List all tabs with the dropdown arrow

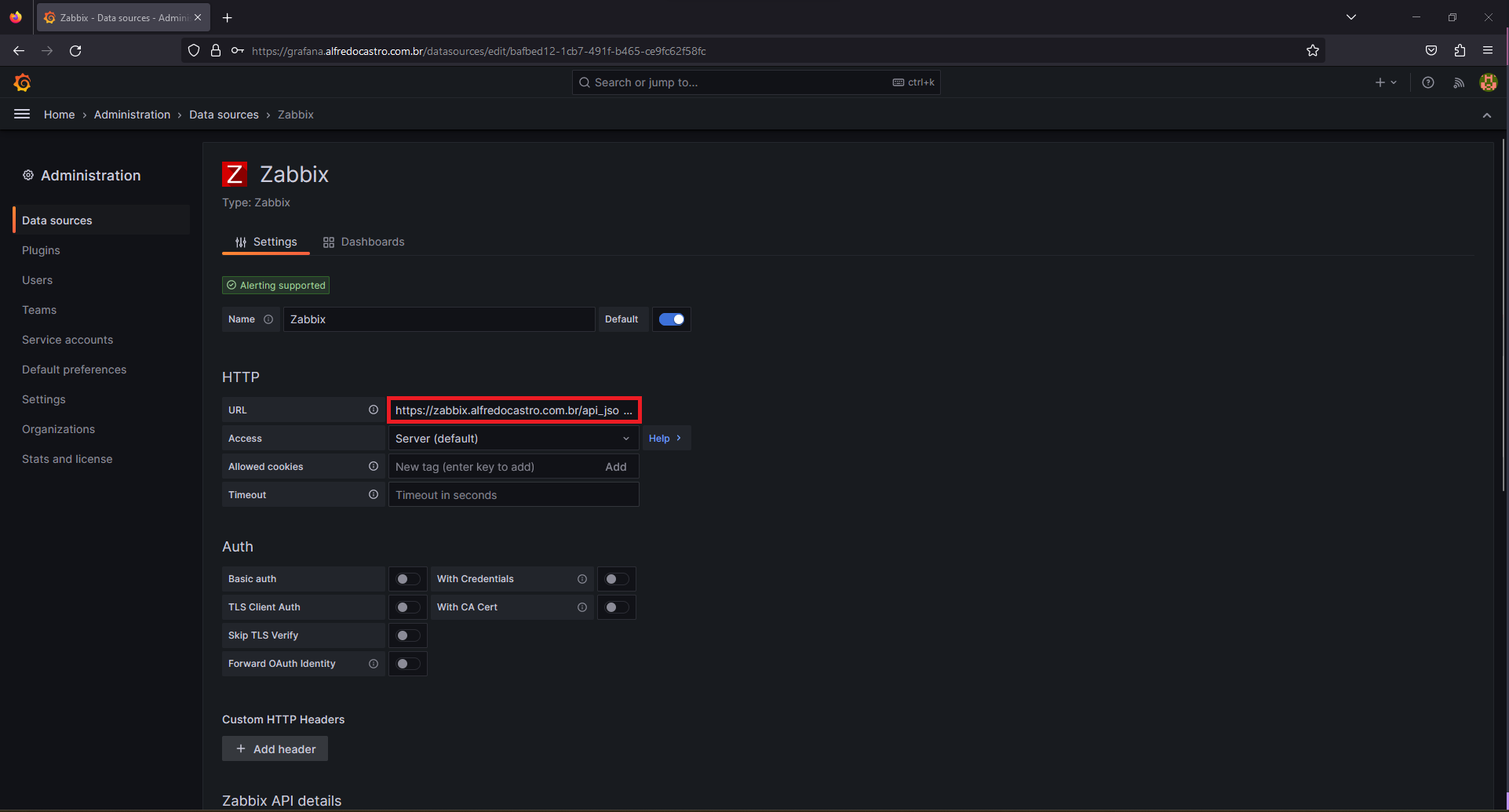(x=1351, y=17)
